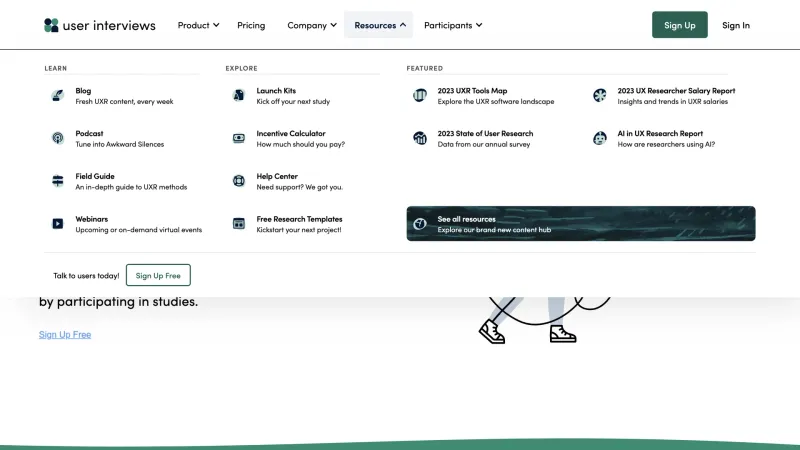800x450 pixels.
Task: Click 'How are researchers using AI?' text
Action: [x=666, y=144]
